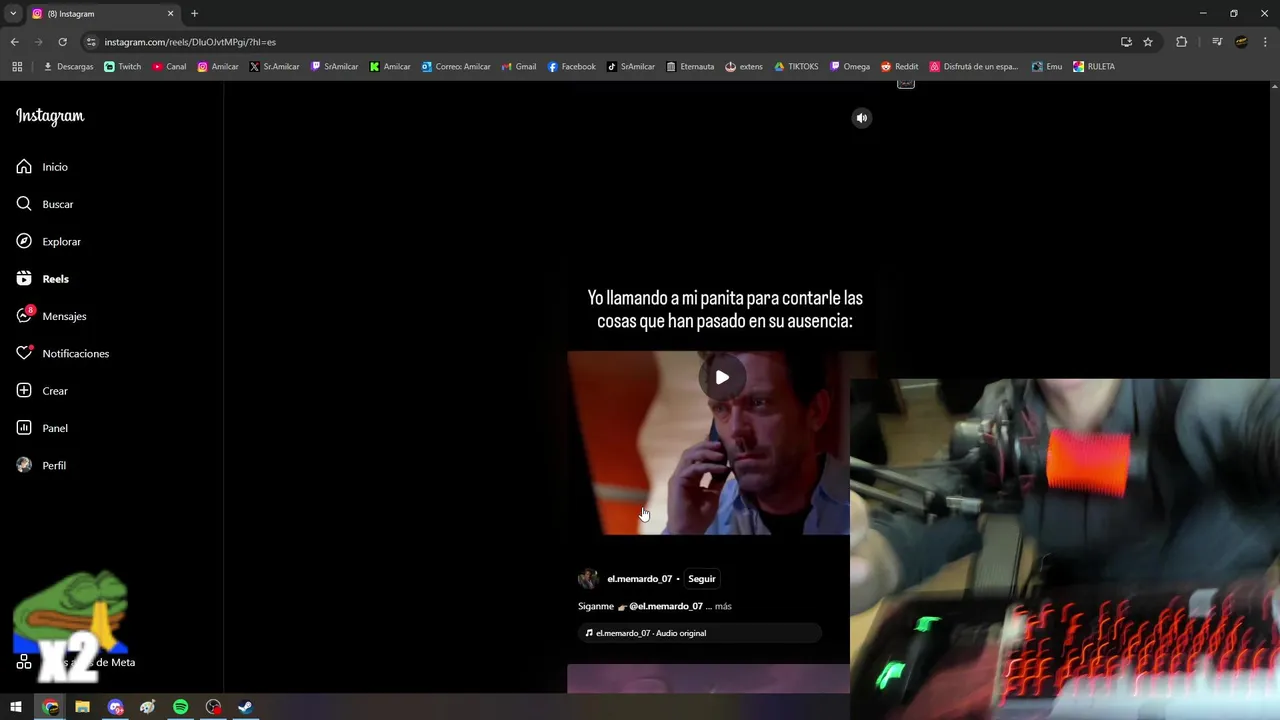Open Omega bookmark
The height and width of the screenshot is (720, 1280).
tap(850, 67)
